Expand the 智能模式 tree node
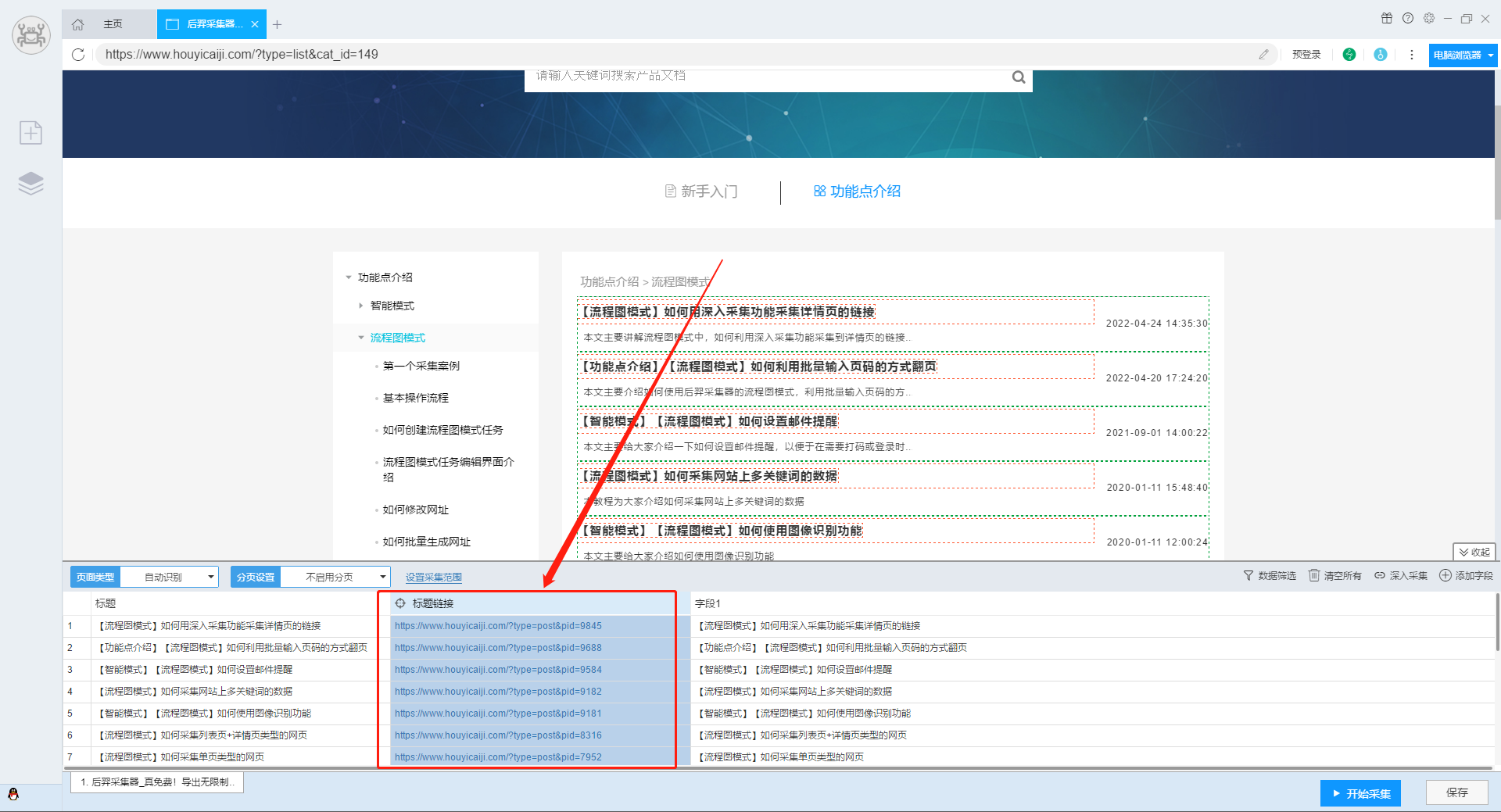 click(x=360, y=306)
